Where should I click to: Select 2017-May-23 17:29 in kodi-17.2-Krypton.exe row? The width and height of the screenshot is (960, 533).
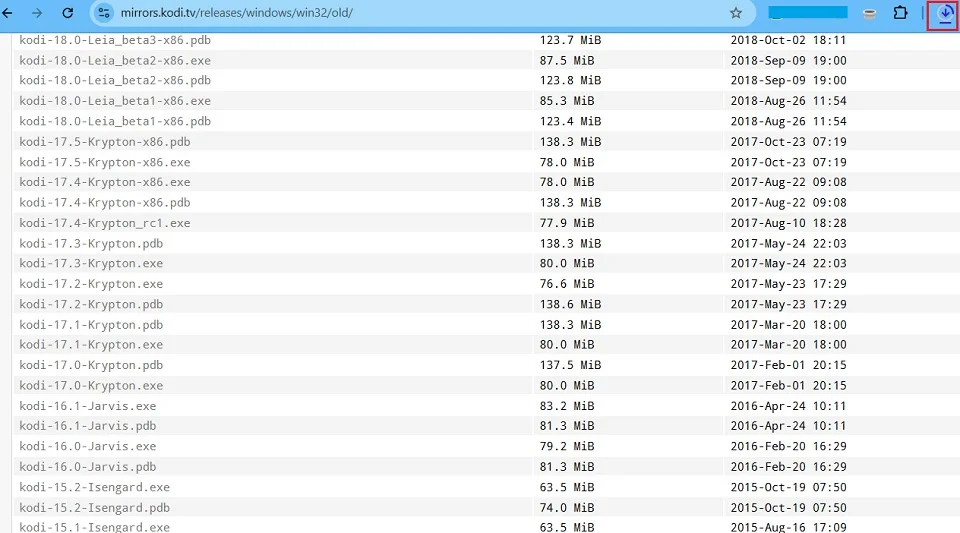coord(789,284)
